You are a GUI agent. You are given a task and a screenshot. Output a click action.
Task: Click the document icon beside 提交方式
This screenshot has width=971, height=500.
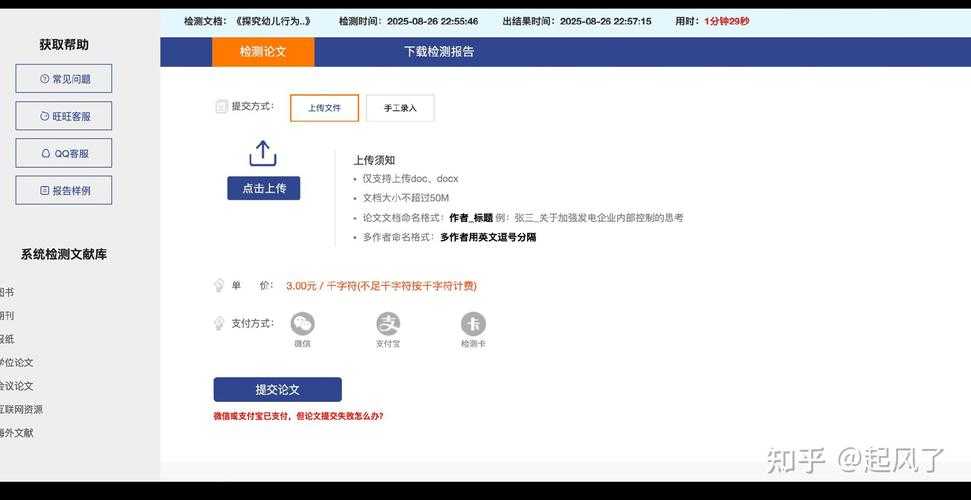coord(221,107)
